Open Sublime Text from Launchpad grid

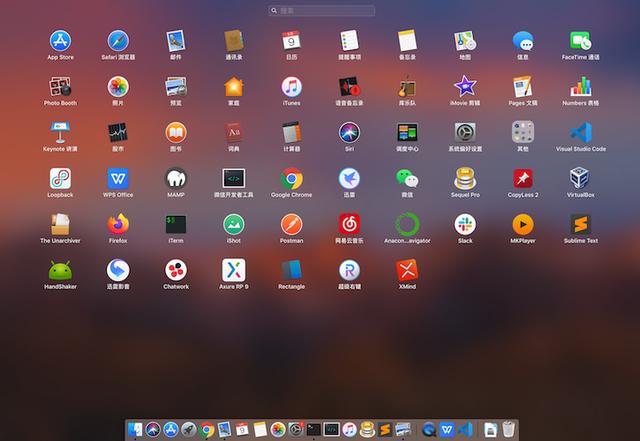point(580,224)
